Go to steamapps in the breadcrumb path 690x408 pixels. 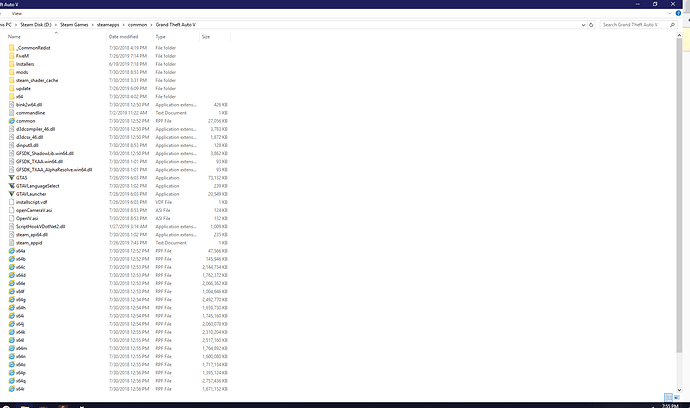coord(111,25)
